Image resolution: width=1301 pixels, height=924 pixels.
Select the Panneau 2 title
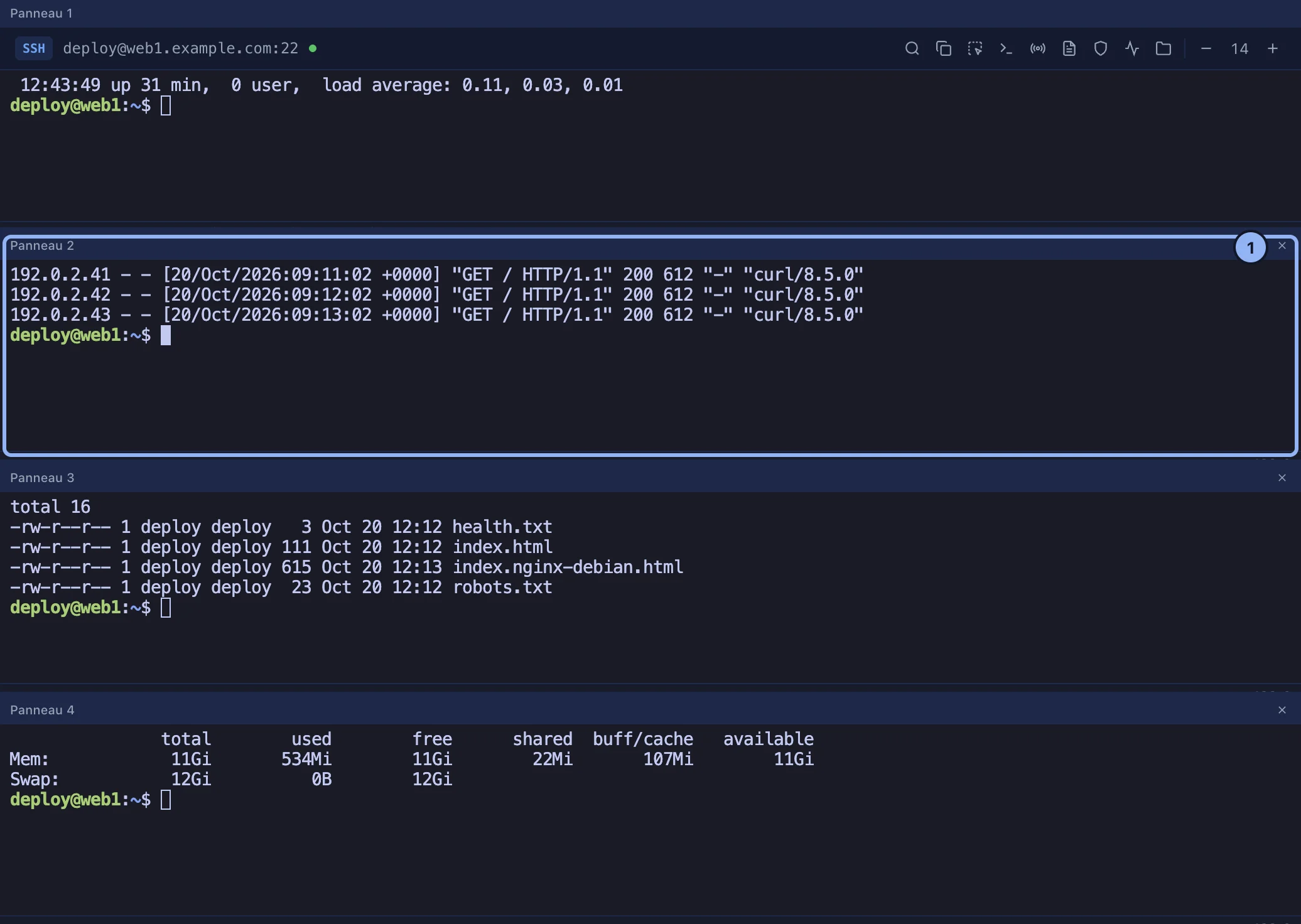coord(42,245)
